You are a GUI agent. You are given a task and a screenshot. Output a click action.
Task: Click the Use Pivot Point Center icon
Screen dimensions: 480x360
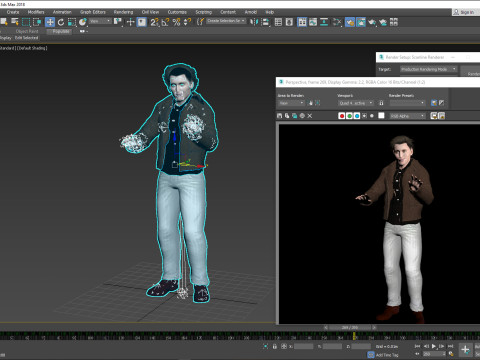(x=118, y=22)
